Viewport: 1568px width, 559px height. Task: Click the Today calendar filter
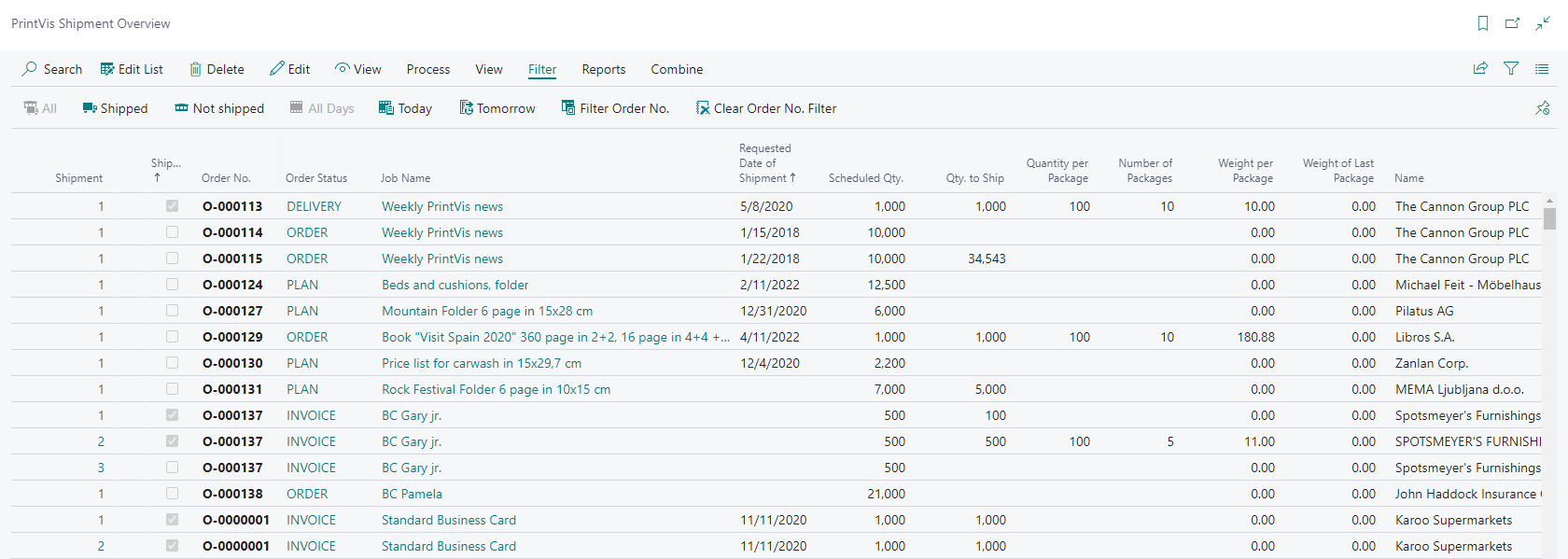(x=405, y=108)
